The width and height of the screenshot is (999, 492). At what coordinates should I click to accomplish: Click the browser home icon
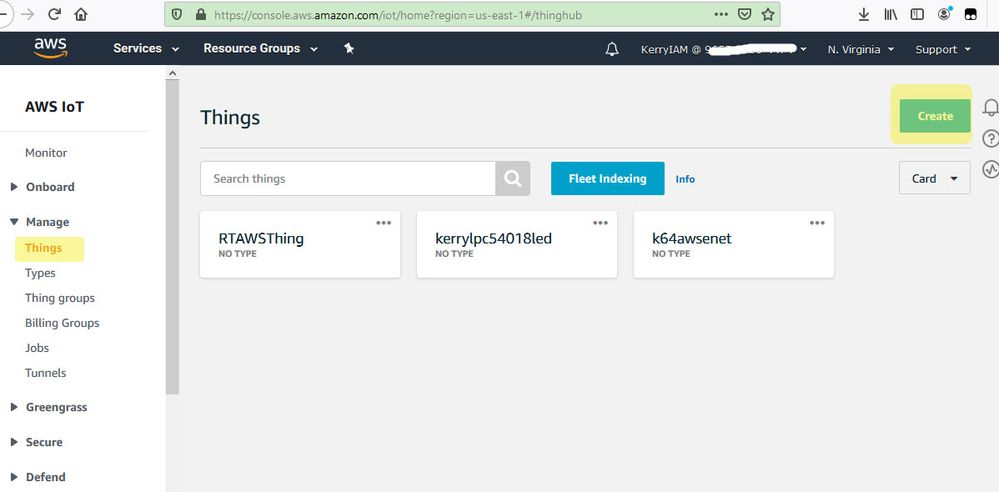tap(81, 15)
